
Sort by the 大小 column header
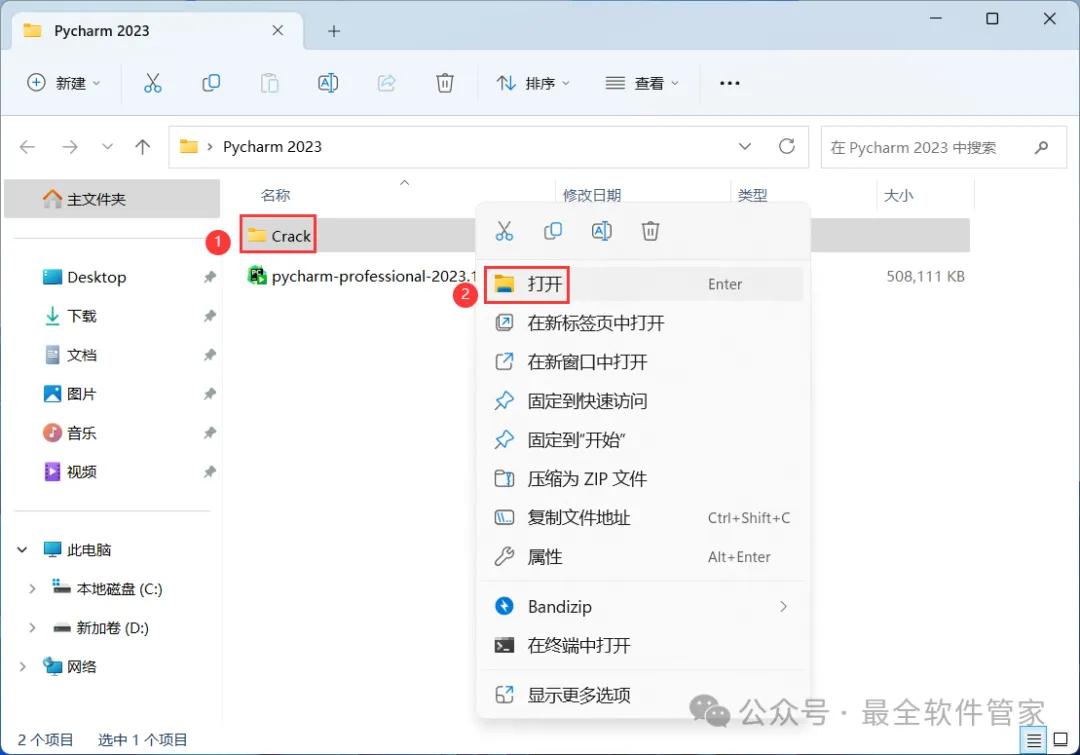(x=898, y=196)
